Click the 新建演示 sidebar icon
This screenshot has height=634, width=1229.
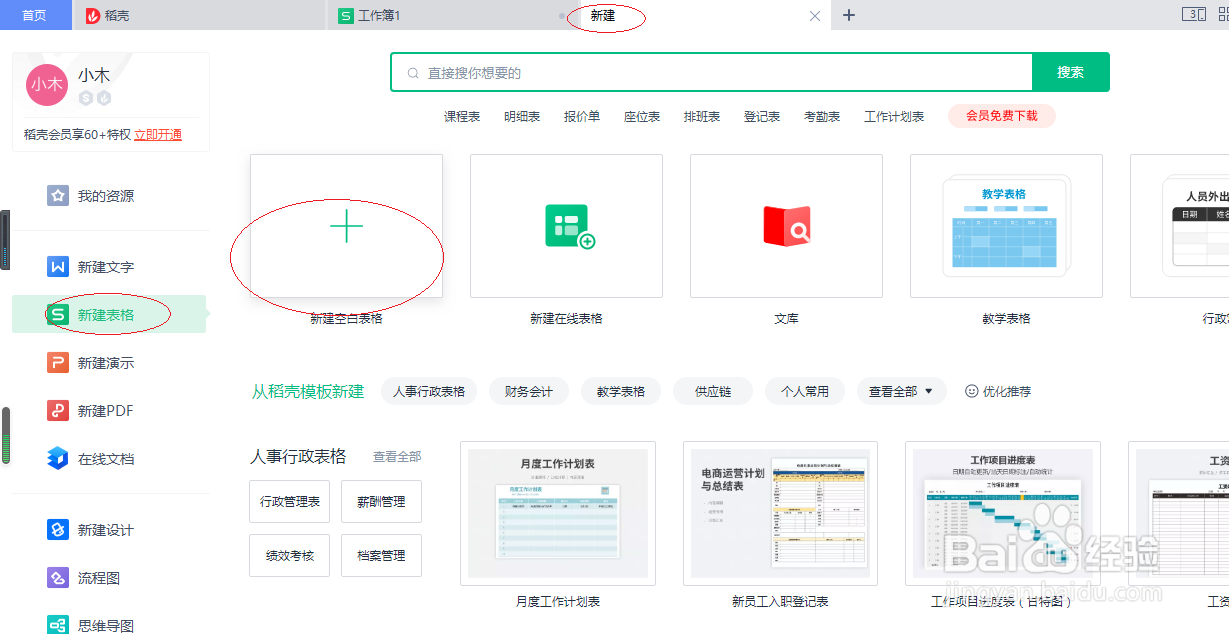click(103, 362)
